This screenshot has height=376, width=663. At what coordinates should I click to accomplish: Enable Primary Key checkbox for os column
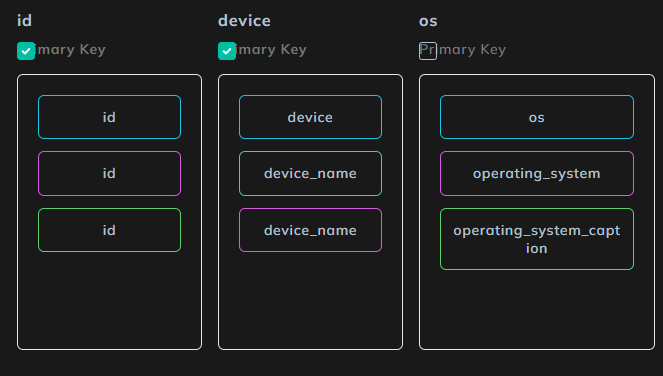click(x=427, y=51)
